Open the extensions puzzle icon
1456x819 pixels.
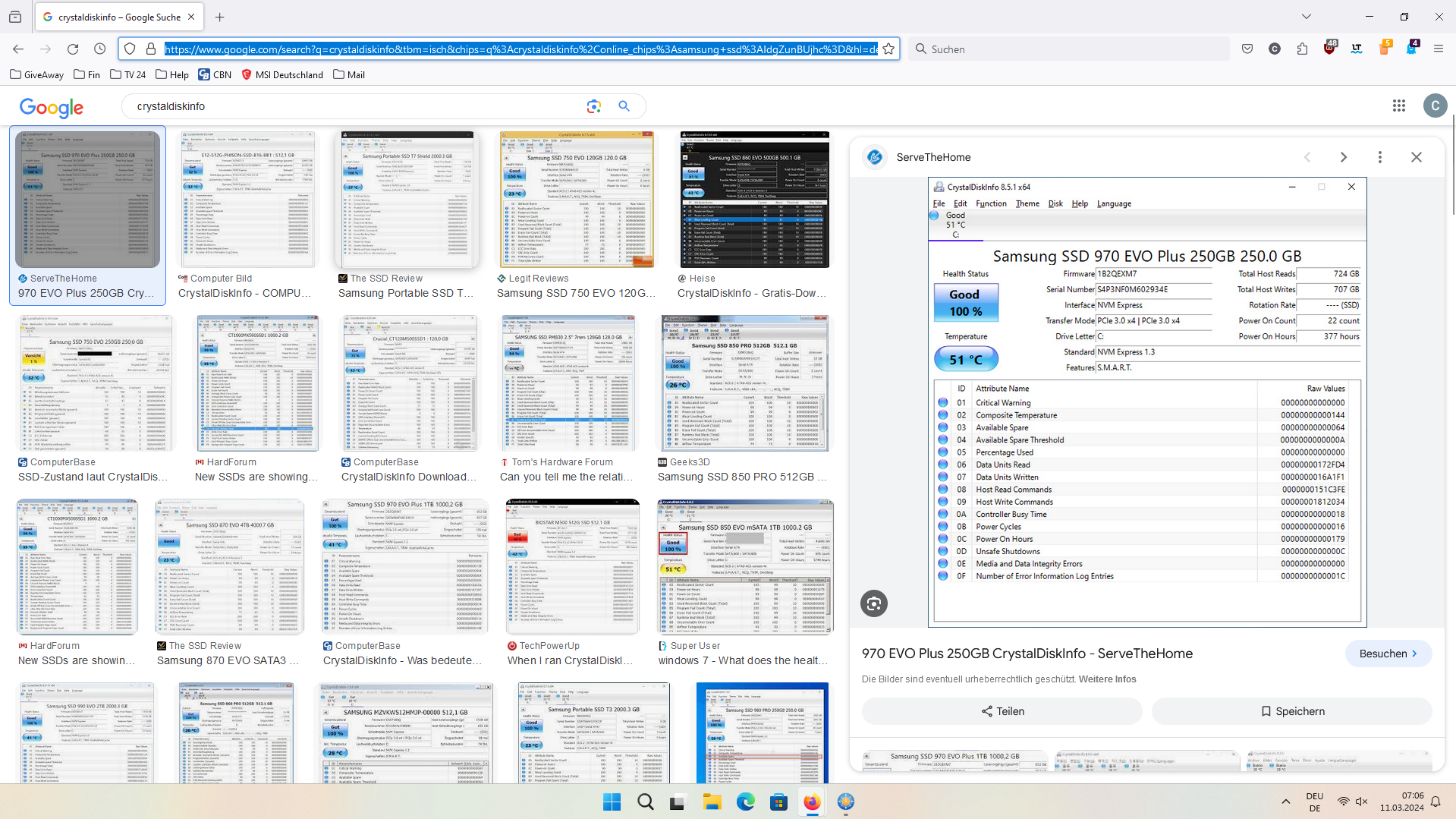click(1302, 49)
